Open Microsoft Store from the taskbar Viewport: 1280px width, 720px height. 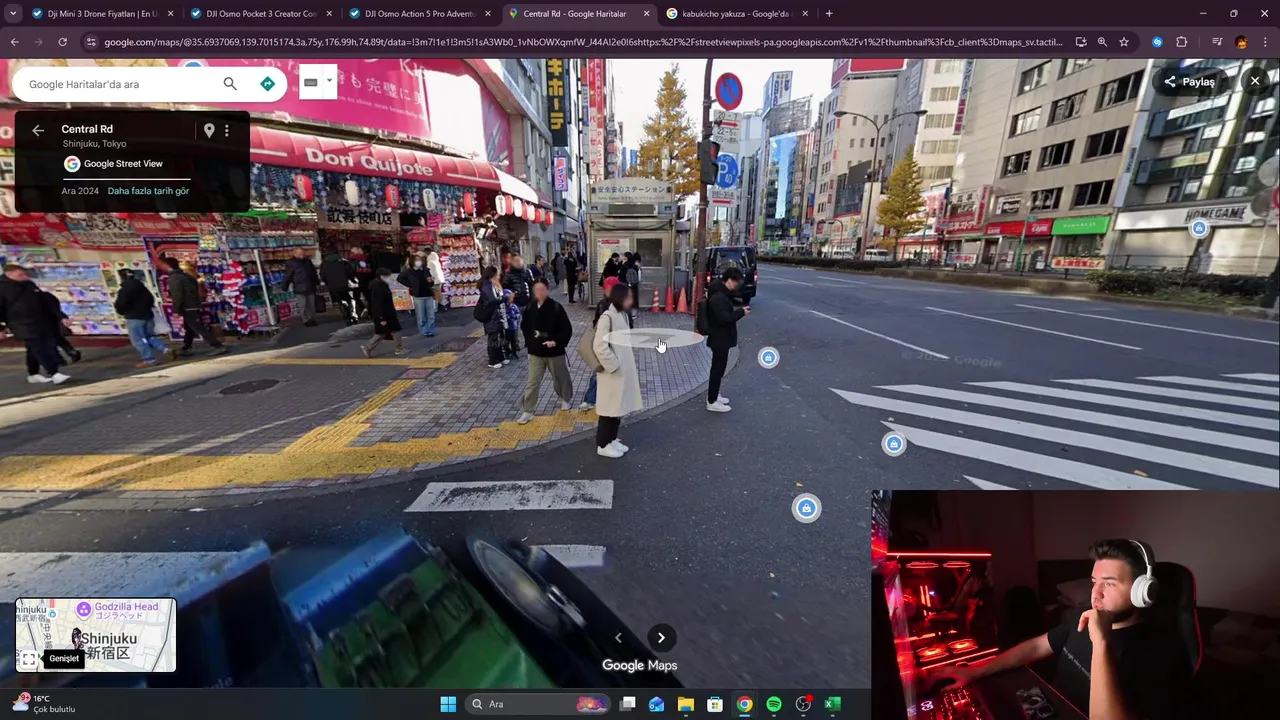tap(715, 704)
